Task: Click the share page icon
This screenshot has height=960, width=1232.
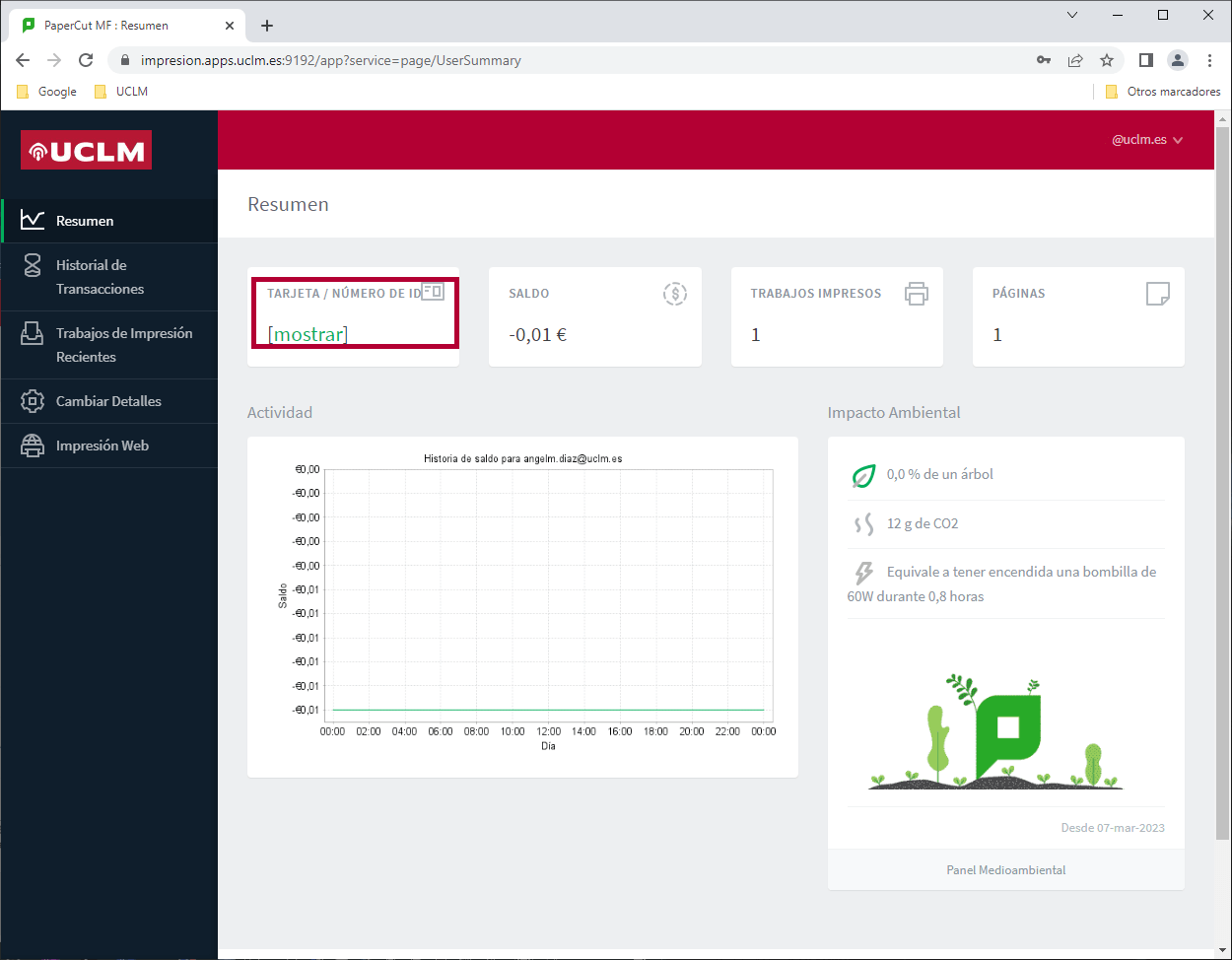Action: click(x=1075, y=60)
